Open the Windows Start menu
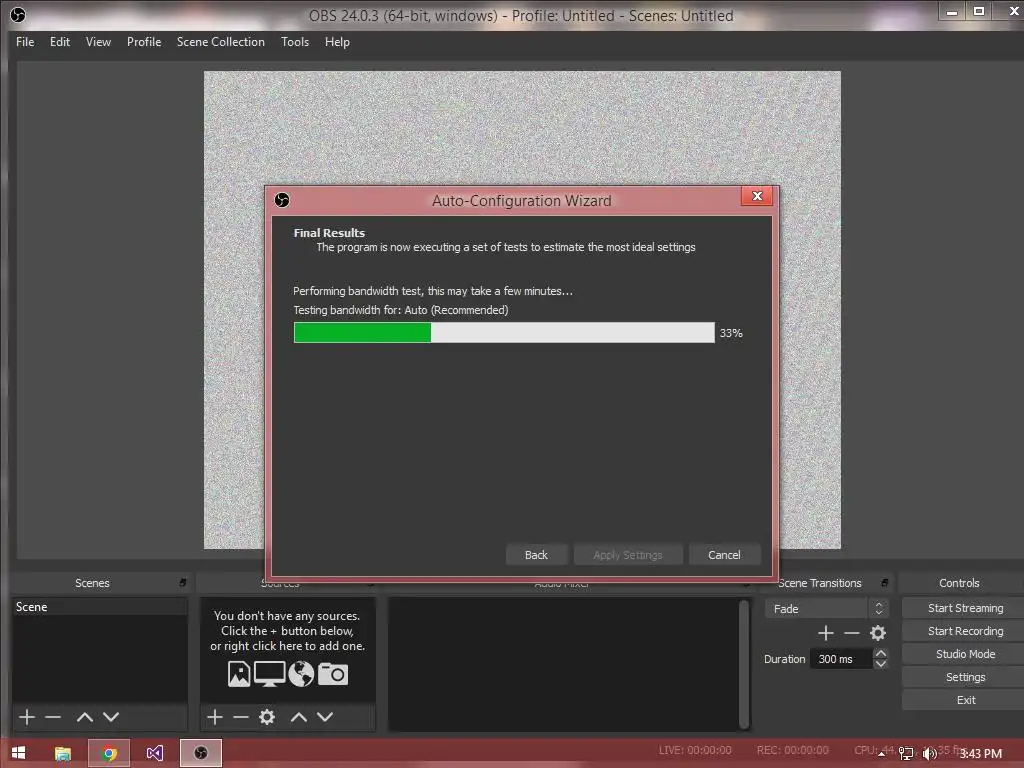1024x768 pixels. coord(18,753)
